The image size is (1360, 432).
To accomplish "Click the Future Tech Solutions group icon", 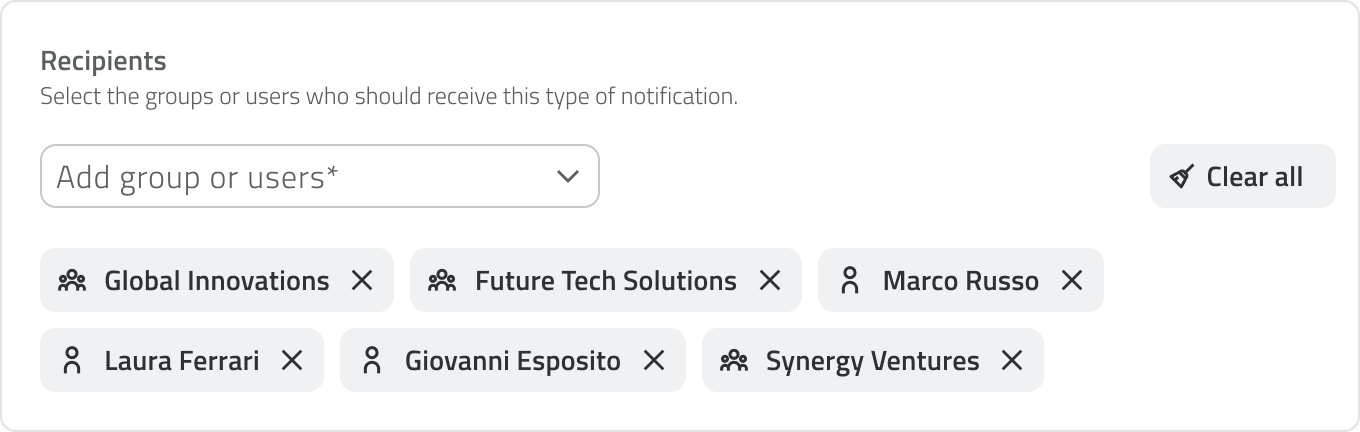I will point(442,281).
